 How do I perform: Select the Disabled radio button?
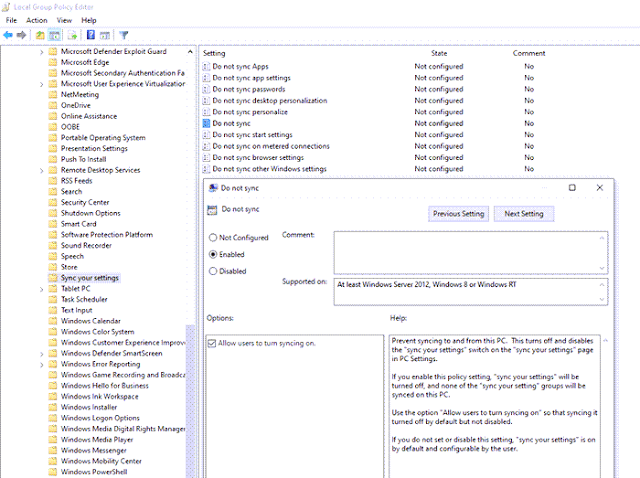click(x=213, y=271)
